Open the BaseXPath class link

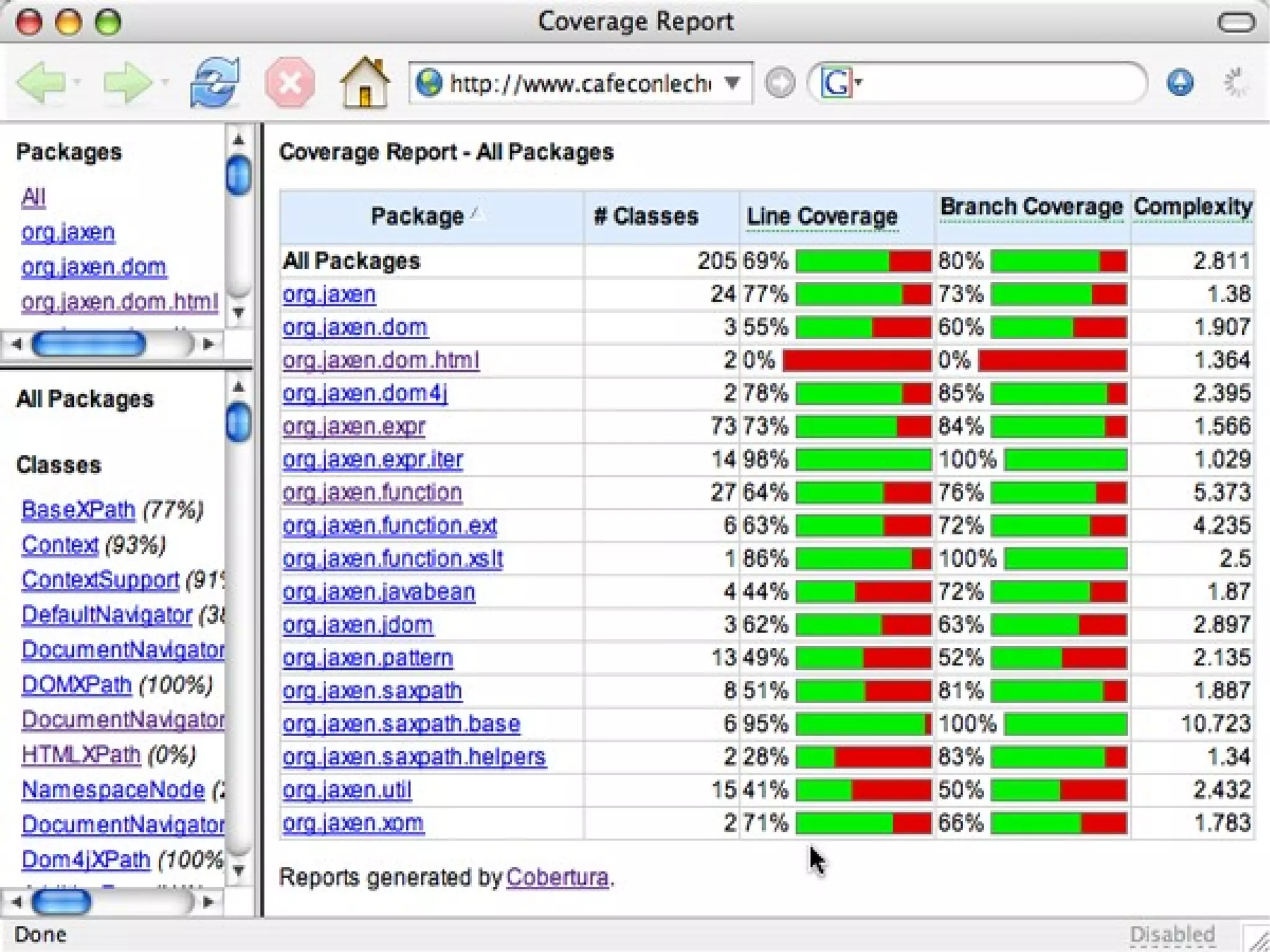[78, 510]
